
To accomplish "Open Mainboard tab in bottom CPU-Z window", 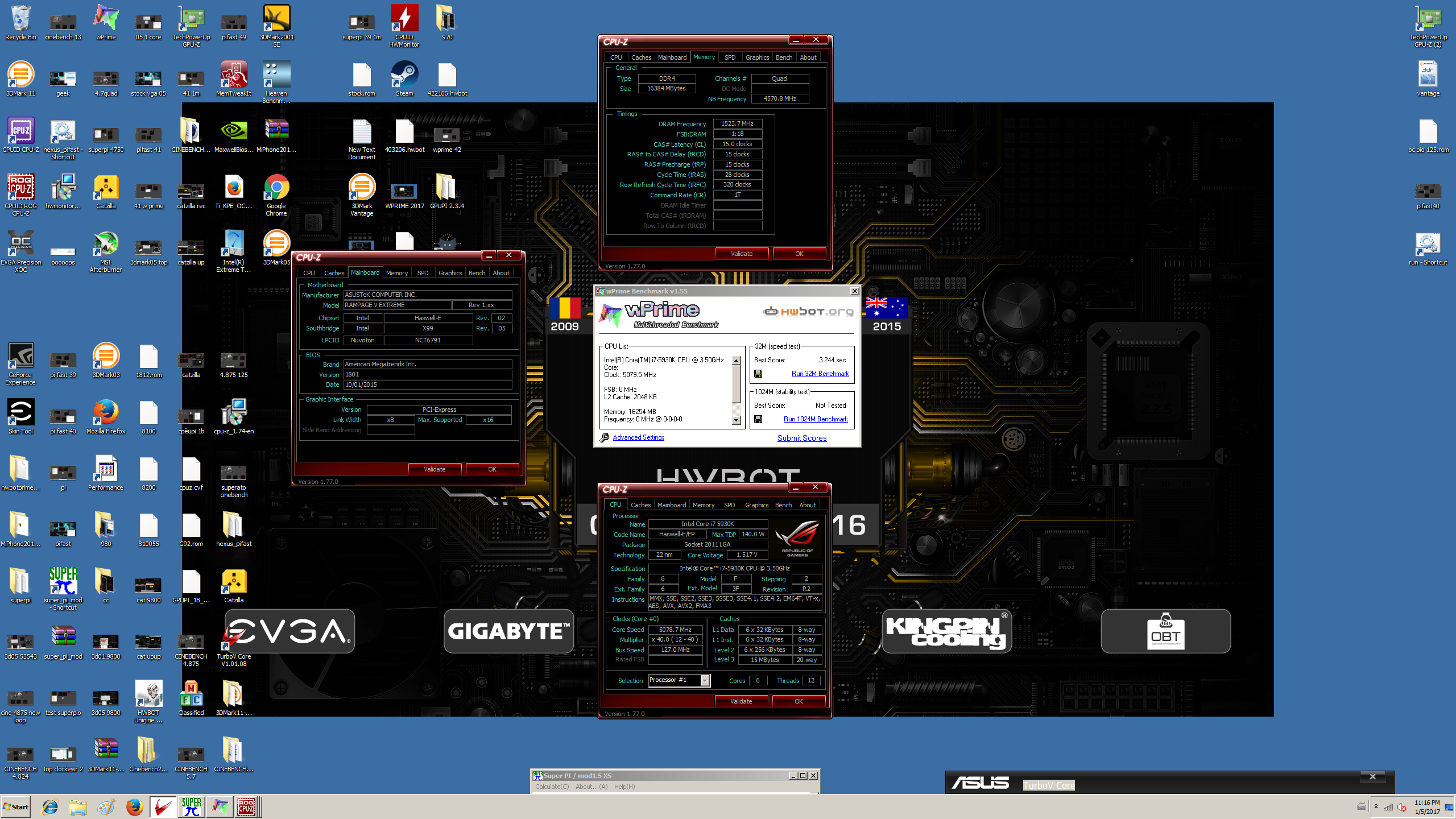I will pyautogui.click(x=671, y=505).
